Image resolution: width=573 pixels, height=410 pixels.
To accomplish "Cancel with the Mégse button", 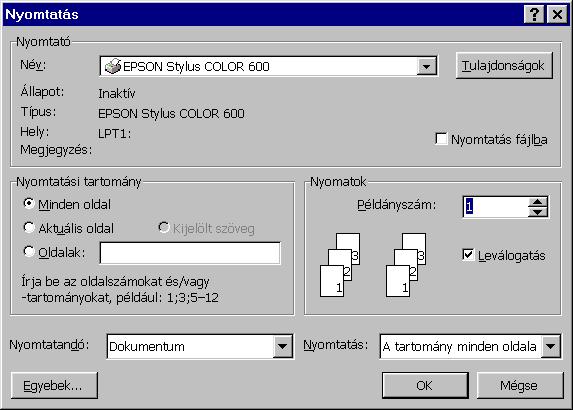I will click(520, 386).
